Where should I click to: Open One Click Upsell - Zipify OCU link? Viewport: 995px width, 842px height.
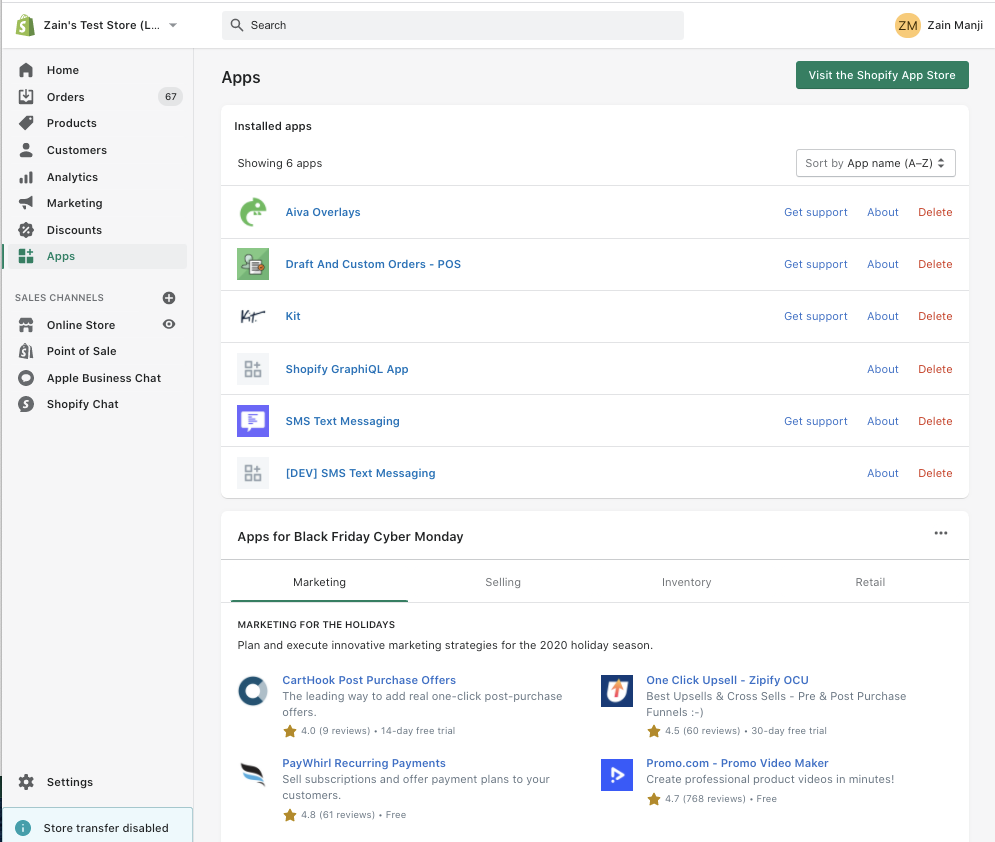[727, 680]
